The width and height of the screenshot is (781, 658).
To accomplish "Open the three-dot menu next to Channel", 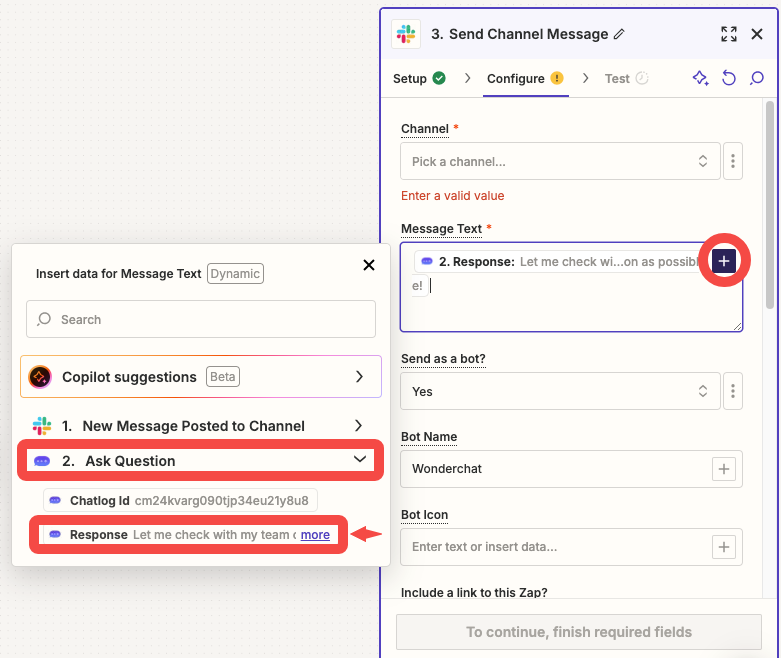I will pos(733,161).
